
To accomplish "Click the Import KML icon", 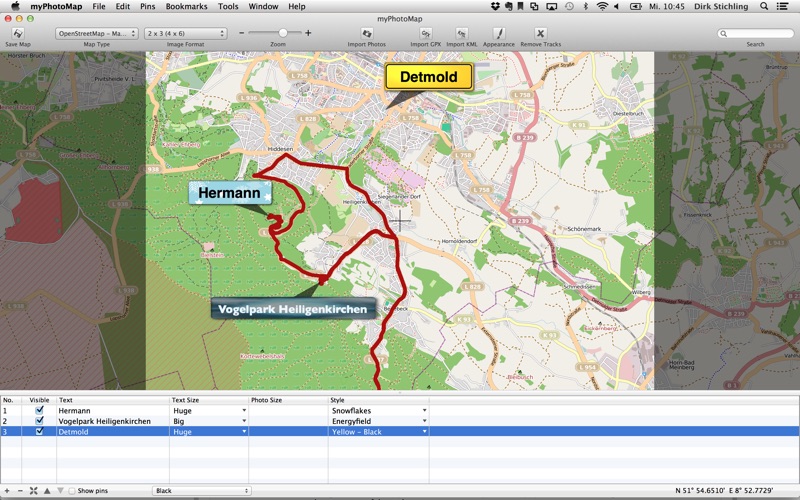I will coord(461,34).
